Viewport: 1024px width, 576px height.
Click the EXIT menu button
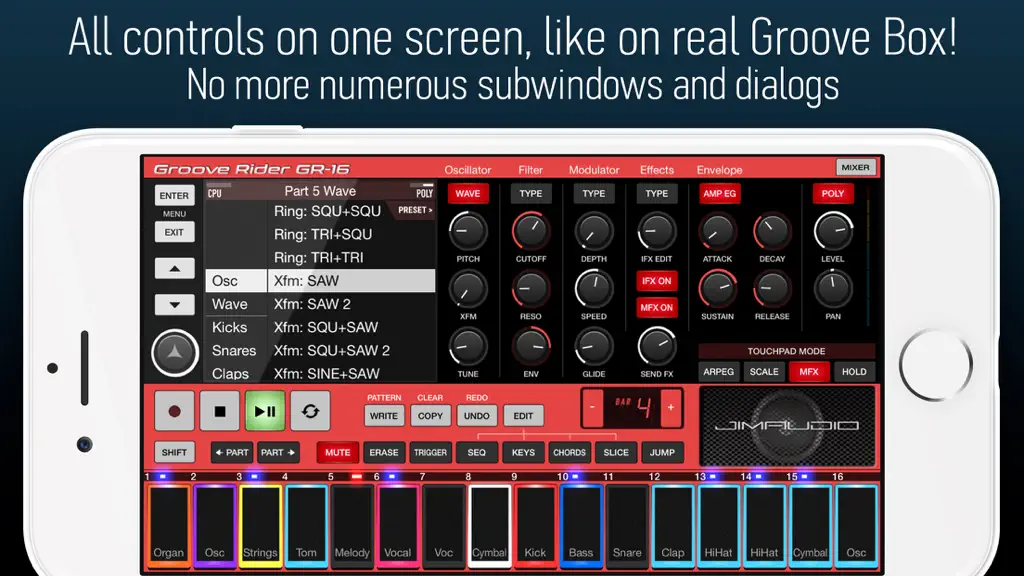coord(174,232)
